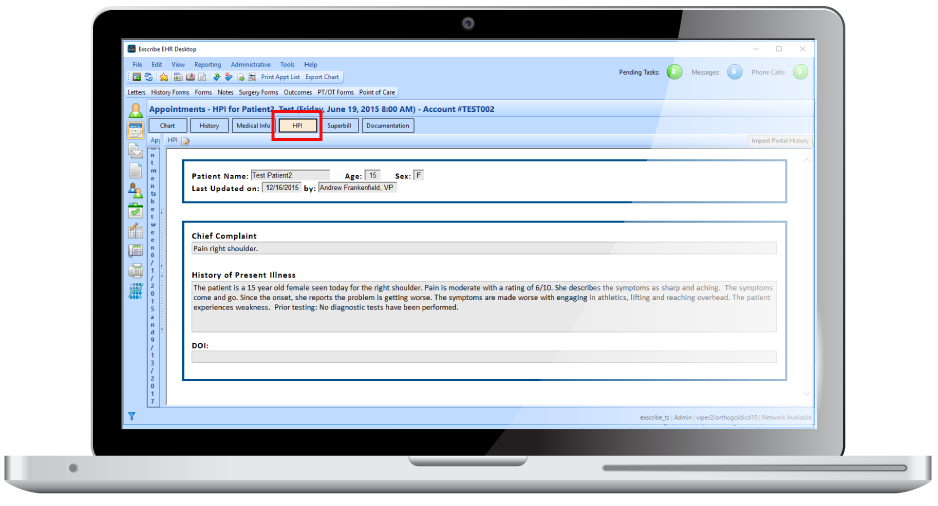Switch to the HPI sub-tab
Image resolution: width=938 pixels, height=506 pixels.
pos(172,141)
